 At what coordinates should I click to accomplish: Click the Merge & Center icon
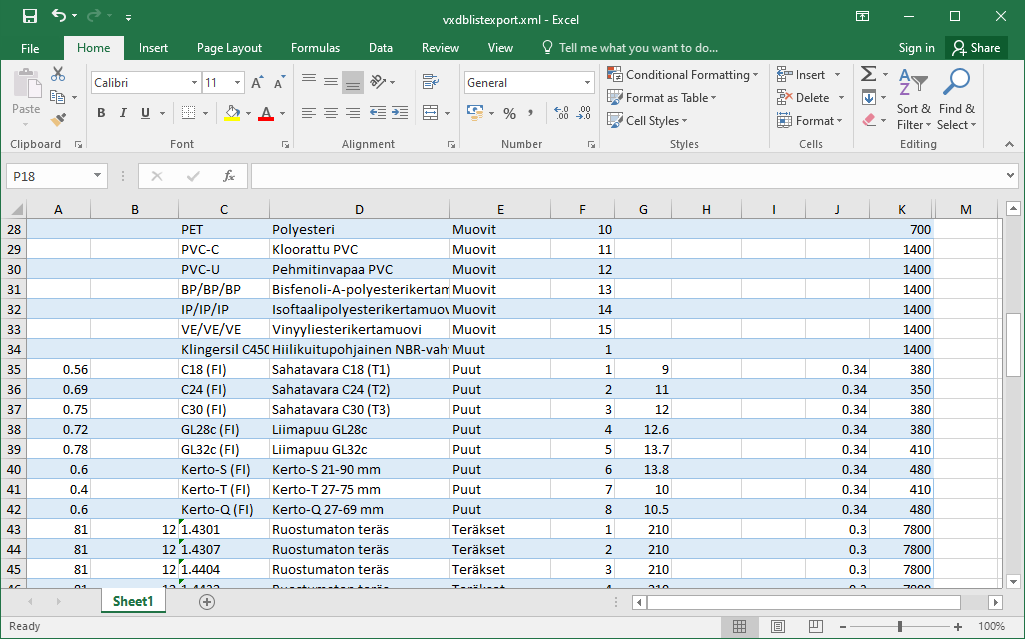tap(431, 113)
